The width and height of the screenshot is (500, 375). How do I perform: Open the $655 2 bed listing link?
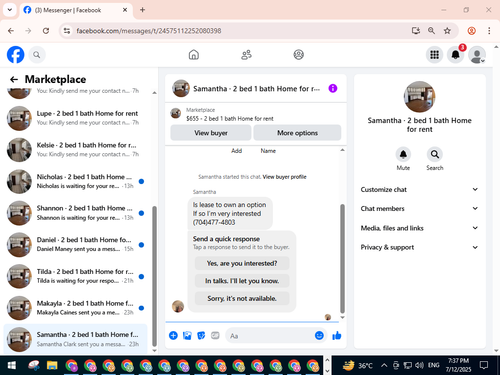click(x=230, y=118)
